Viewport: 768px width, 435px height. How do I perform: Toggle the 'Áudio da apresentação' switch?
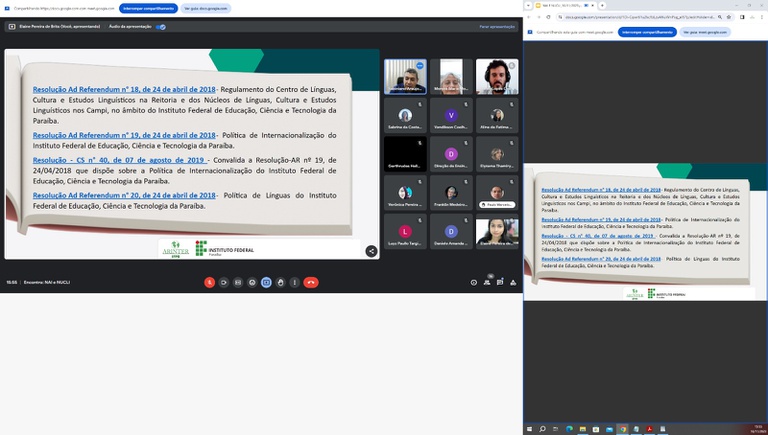(161, 27)
